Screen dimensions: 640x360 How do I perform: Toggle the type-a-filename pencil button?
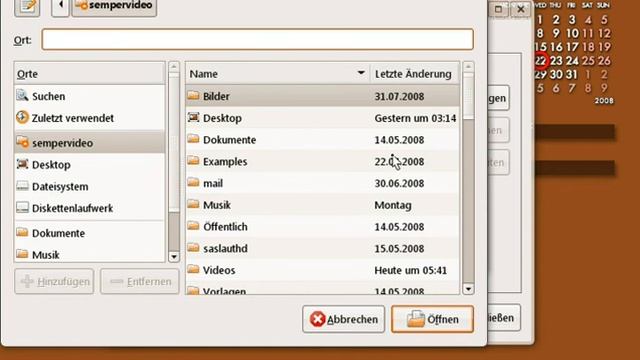pyautogui.click(x=27, y=7)
